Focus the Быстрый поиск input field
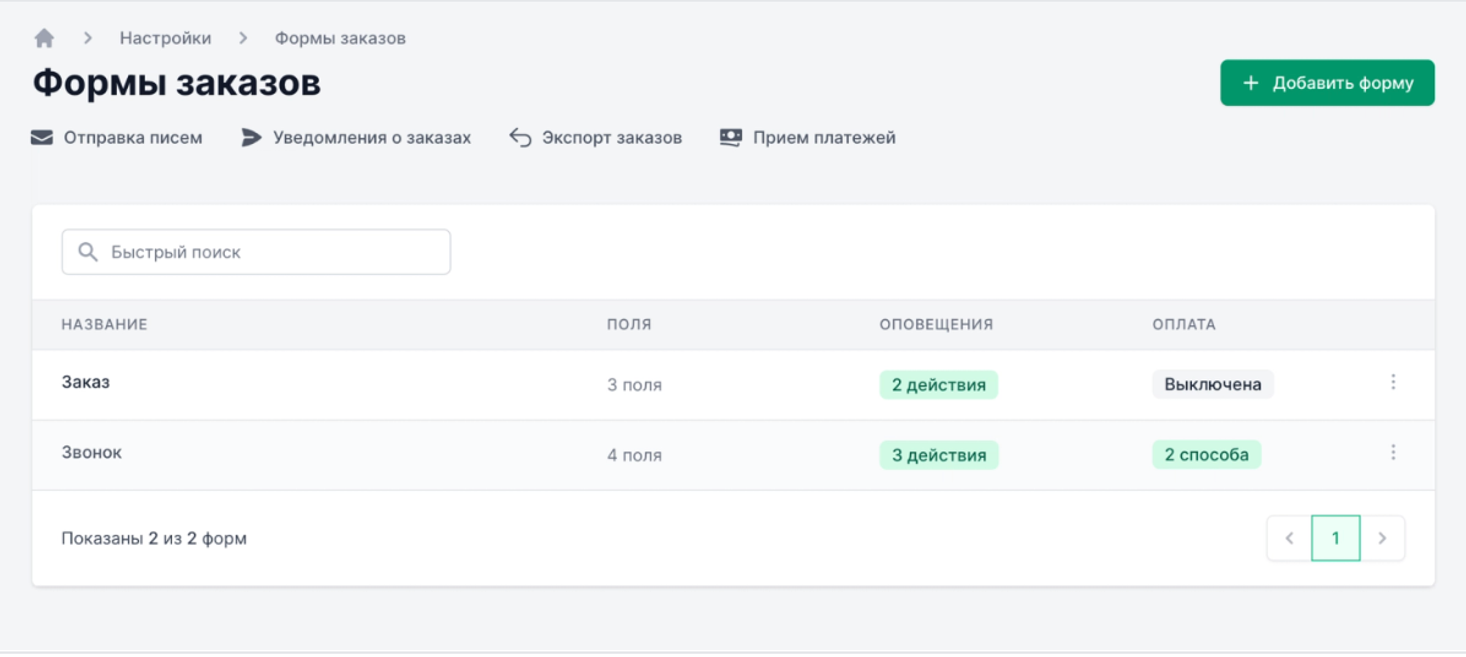1466x657 pixels. pos(256,252)
